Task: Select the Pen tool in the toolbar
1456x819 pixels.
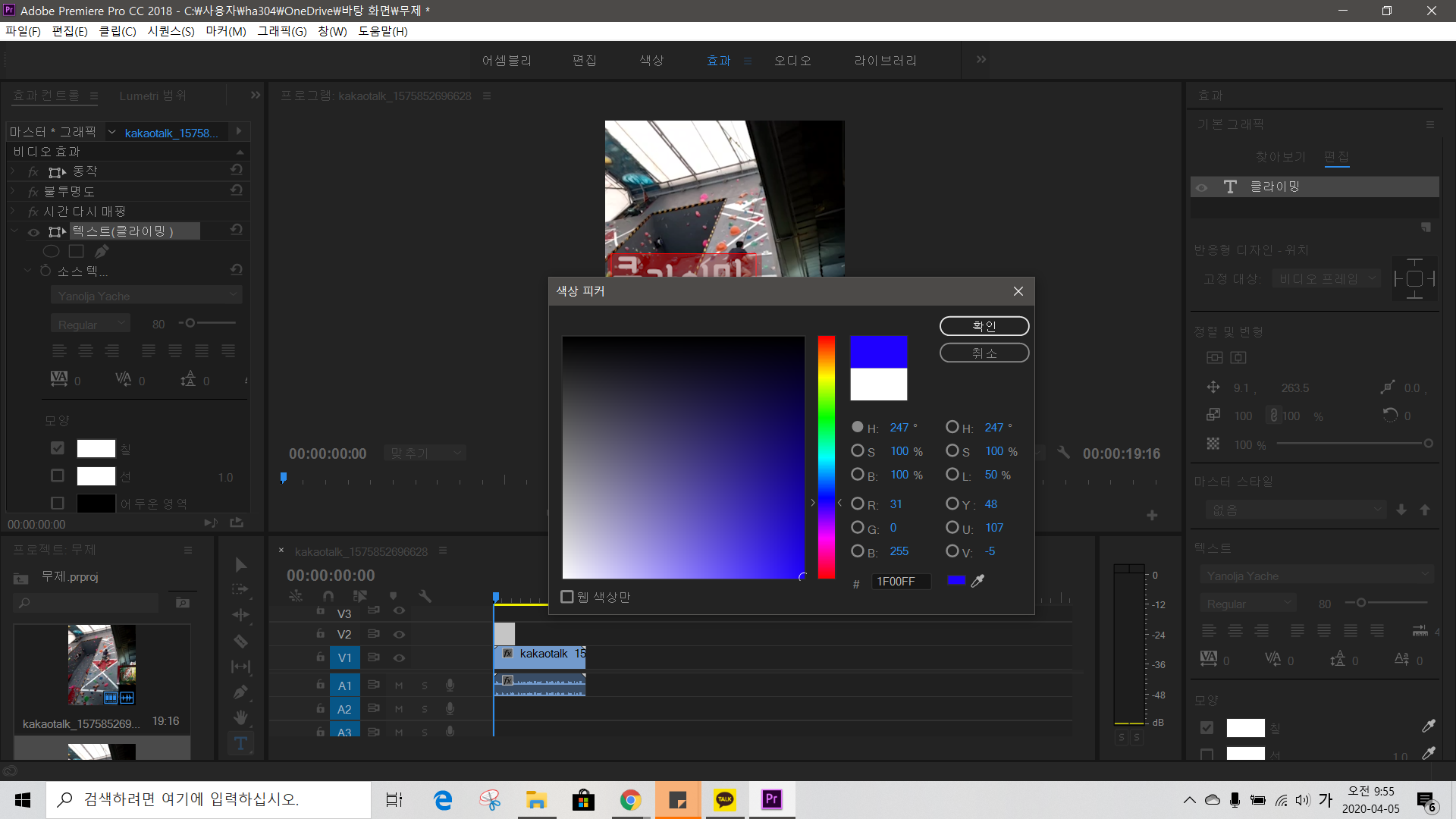Action: click(x=240, y=692)
